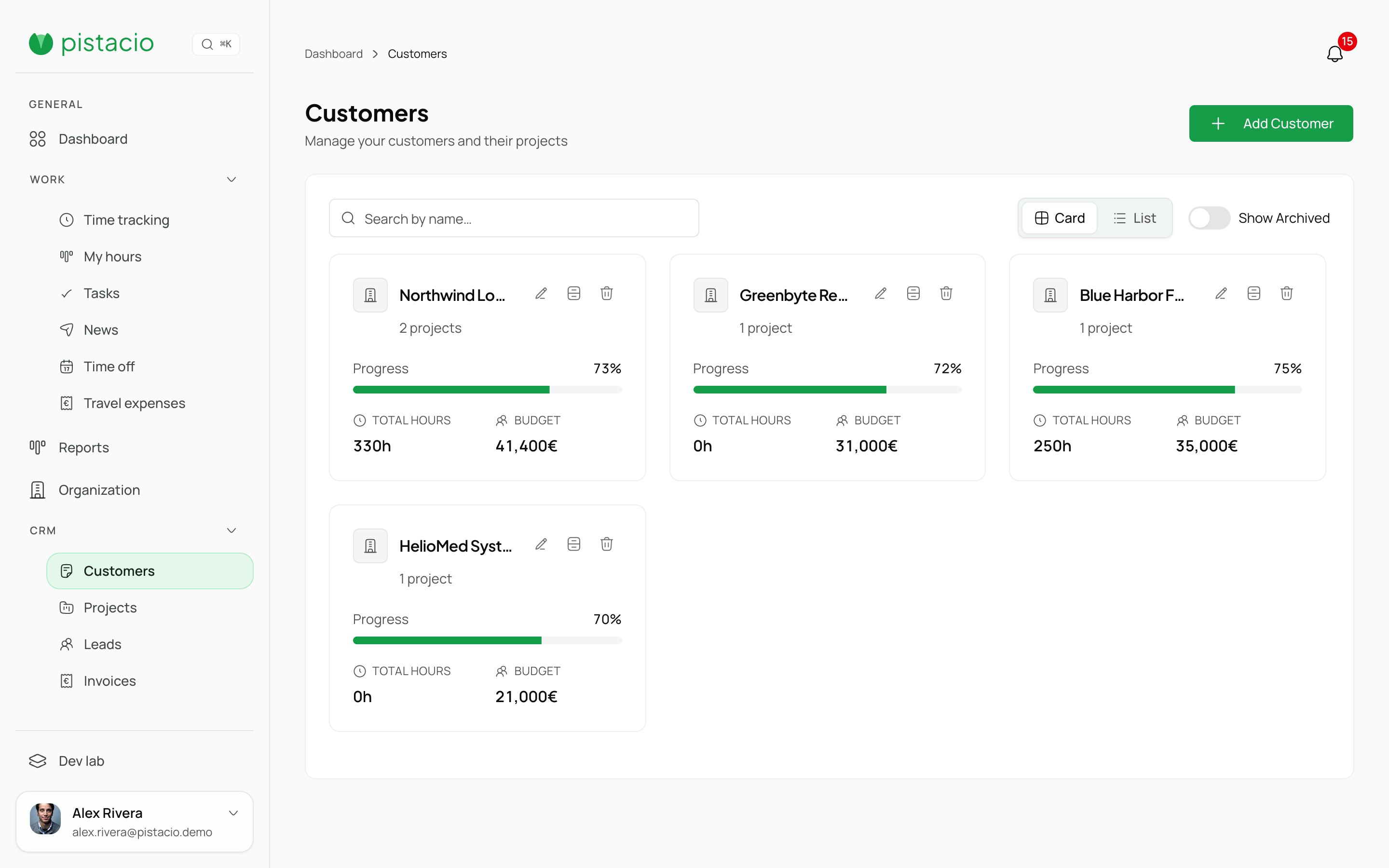Delete the HelioMed customer with the trash icon
Viewport: 1389px width, 868px height.
607,544
